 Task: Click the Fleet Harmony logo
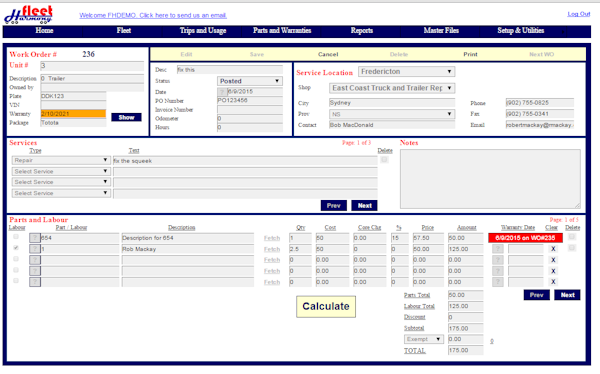tap(28, 15)
